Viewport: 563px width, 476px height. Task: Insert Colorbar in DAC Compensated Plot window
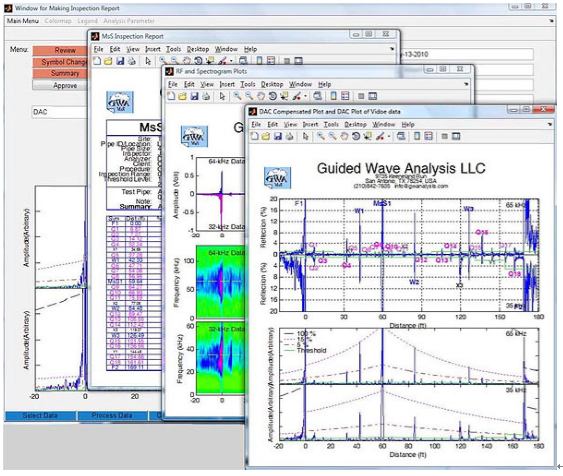click(x=417, y=136)
